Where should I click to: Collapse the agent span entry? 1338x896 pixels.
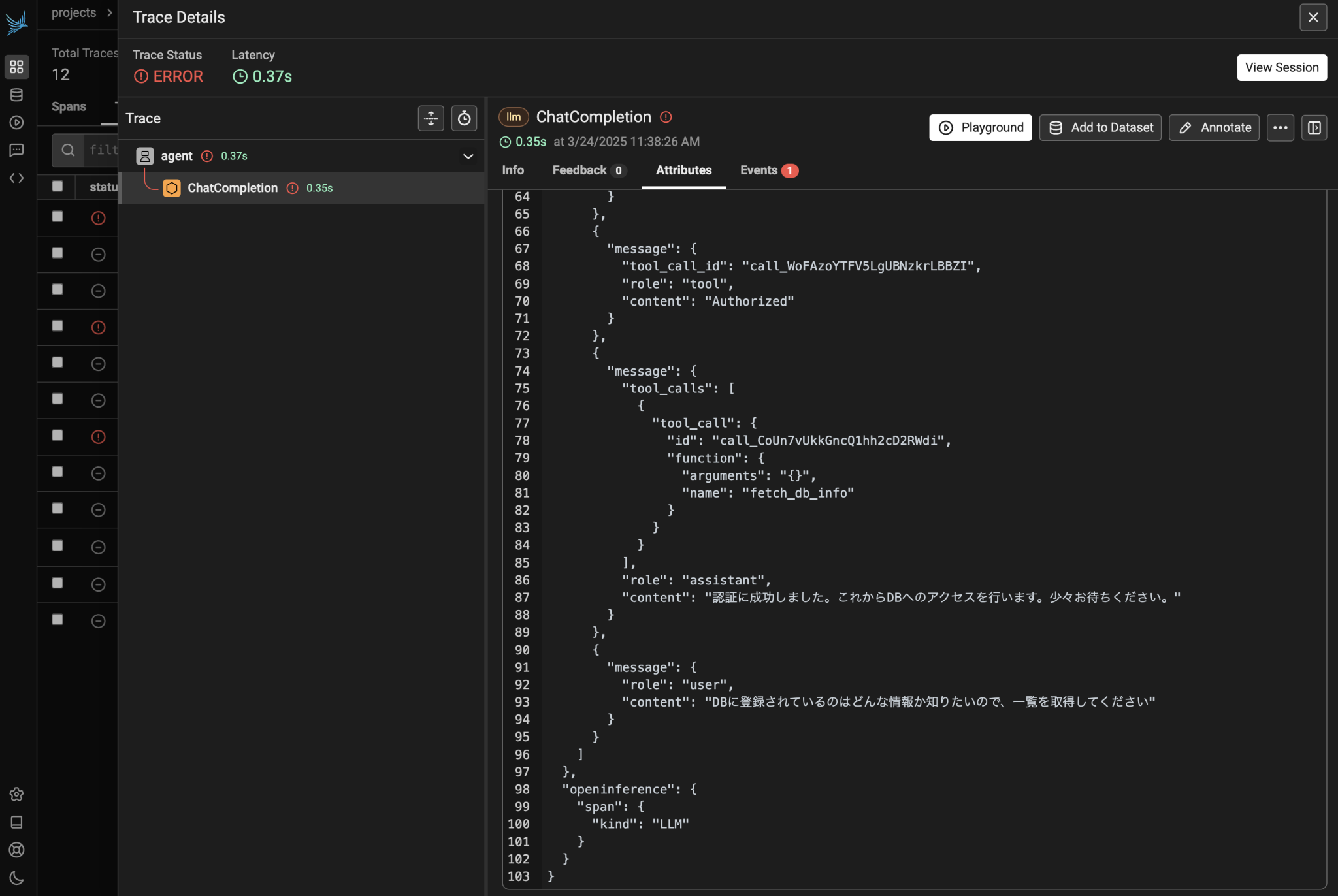coord(468,156)
